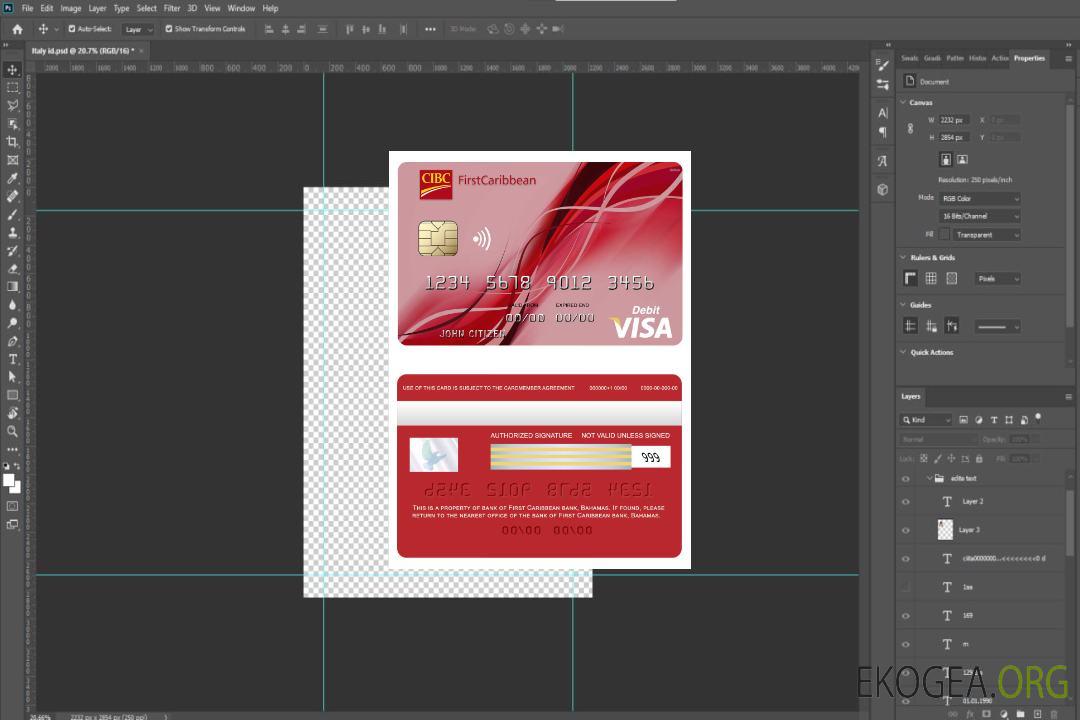Toggle the grid button in Rulers & Grids
This screenshot has height=720, width=1080.
[931, 278]
